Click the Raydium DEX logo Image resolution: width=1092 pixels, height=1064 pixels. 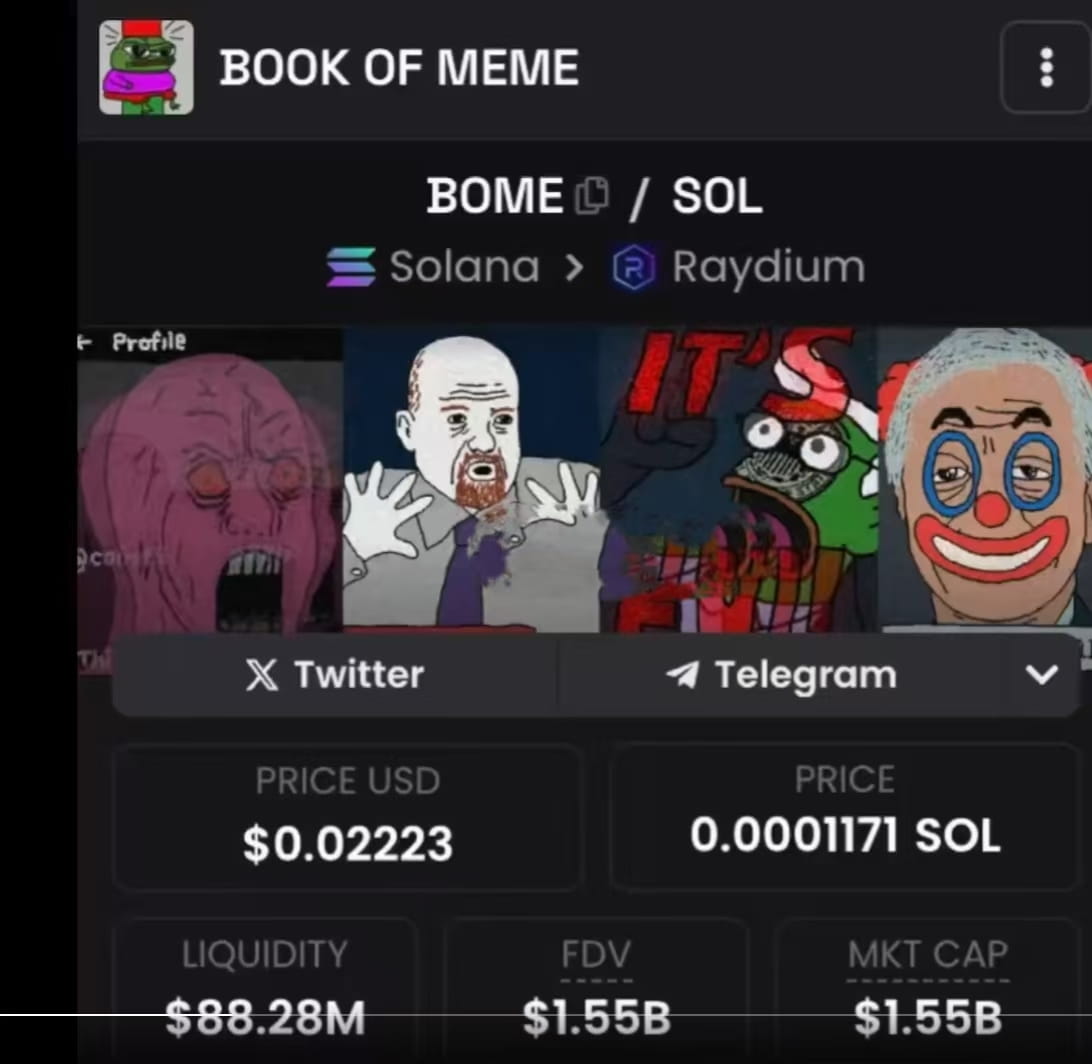tap(633, 267)
